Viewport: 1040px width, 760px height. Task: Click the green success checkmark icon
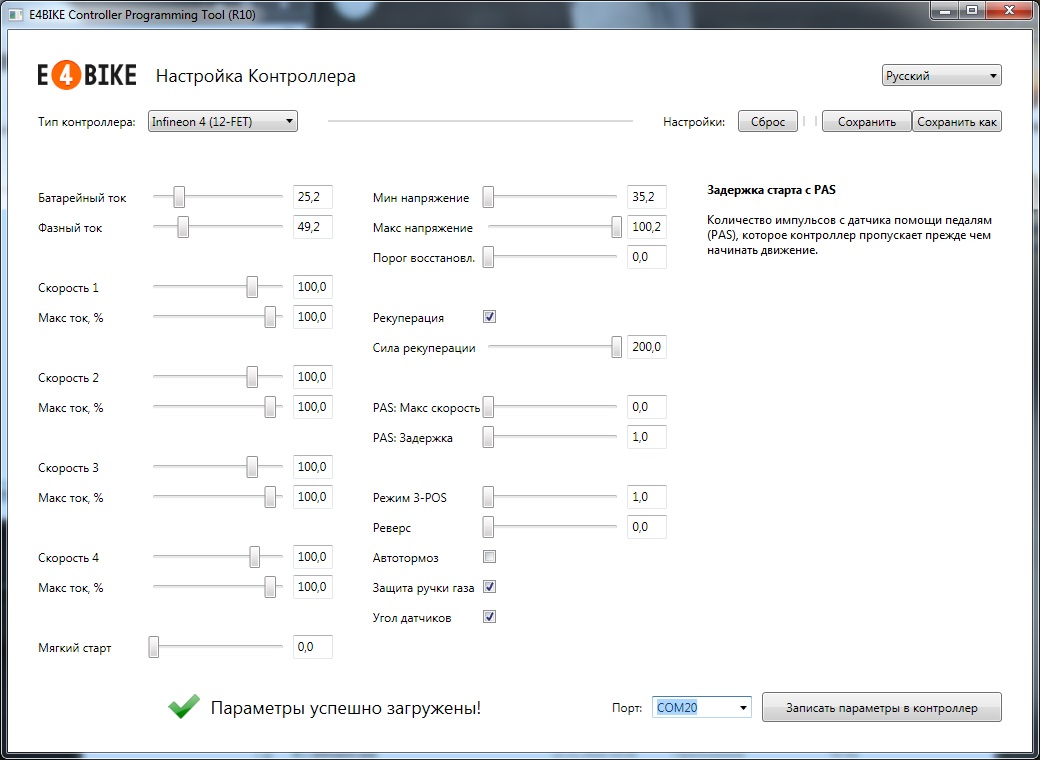(x=183, y=707)
